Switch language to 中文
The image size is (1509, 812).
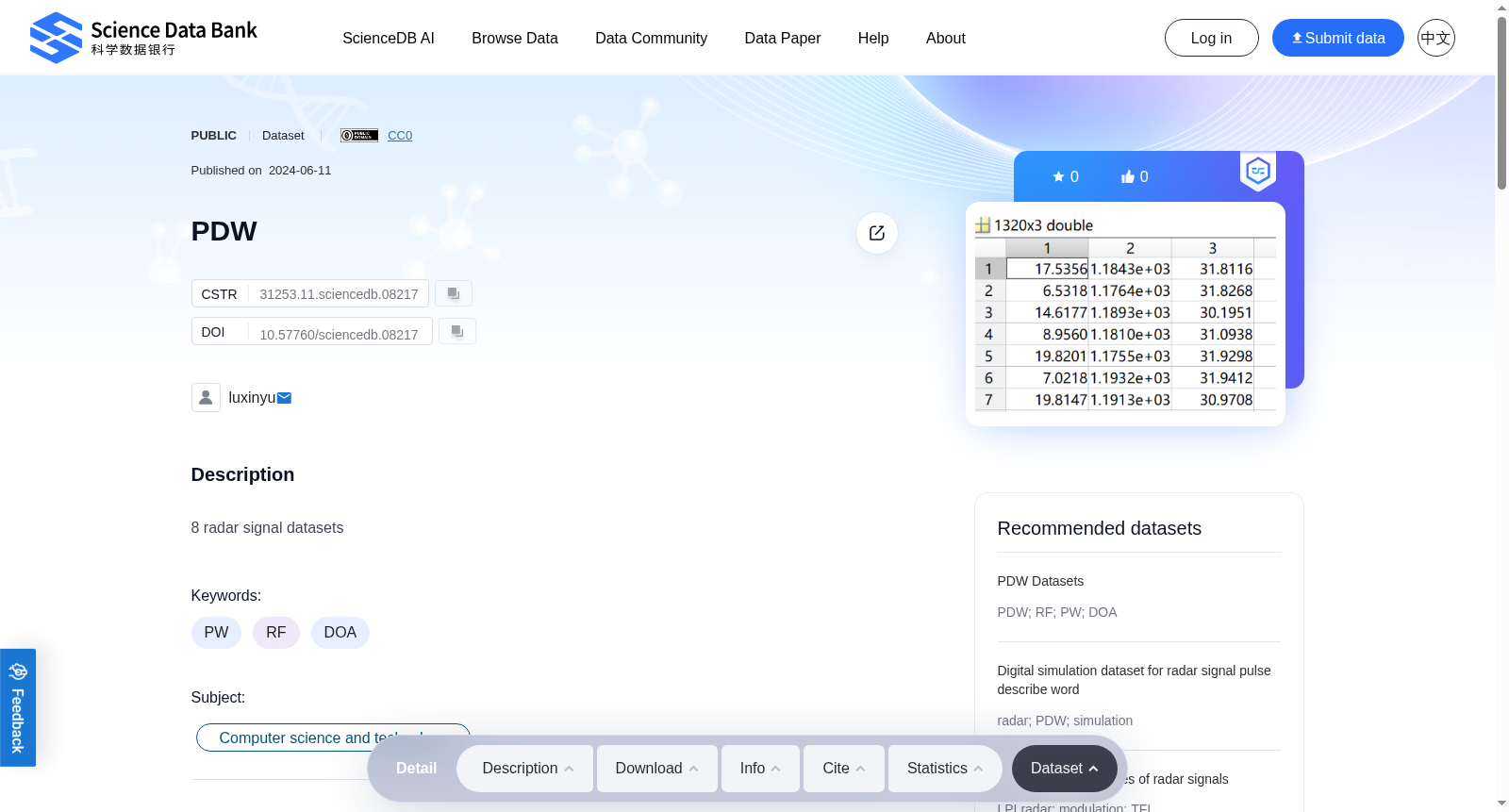1436,38
